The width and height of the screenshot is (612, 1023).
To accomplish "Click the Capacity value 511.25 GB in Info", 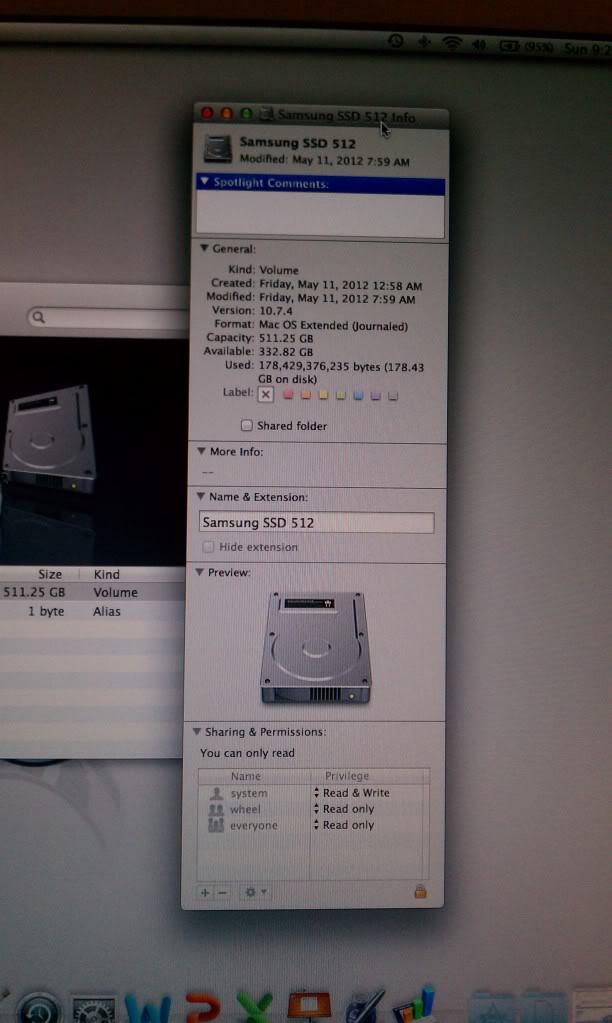I will pyautogui.click(x=286, y=338).
